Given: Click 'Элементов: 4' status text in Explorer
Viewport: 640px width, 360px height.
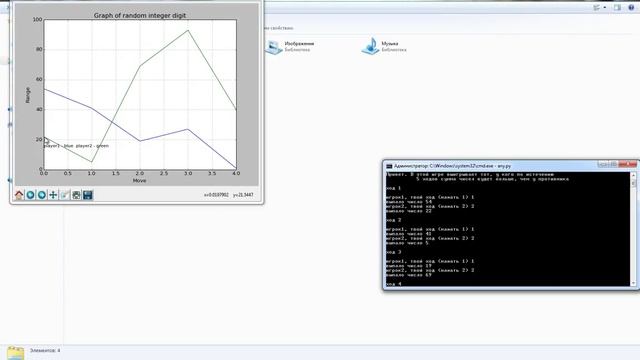Looking at the screenshot, I should point(45,351).
